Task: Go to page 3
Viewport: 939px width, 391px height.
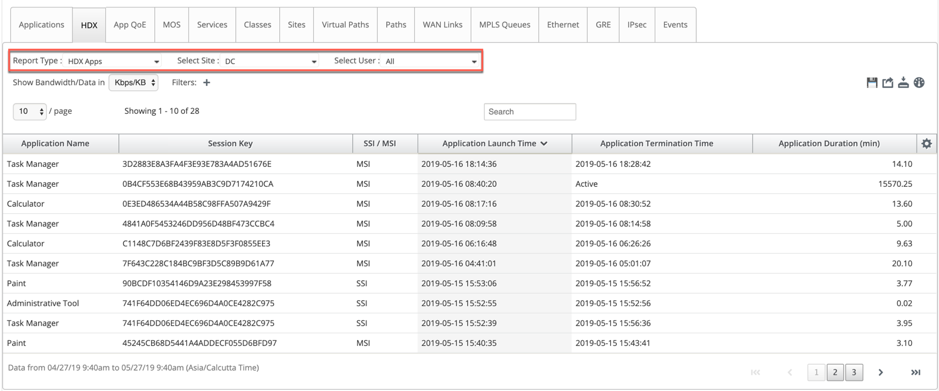Action: click(854, 372)
